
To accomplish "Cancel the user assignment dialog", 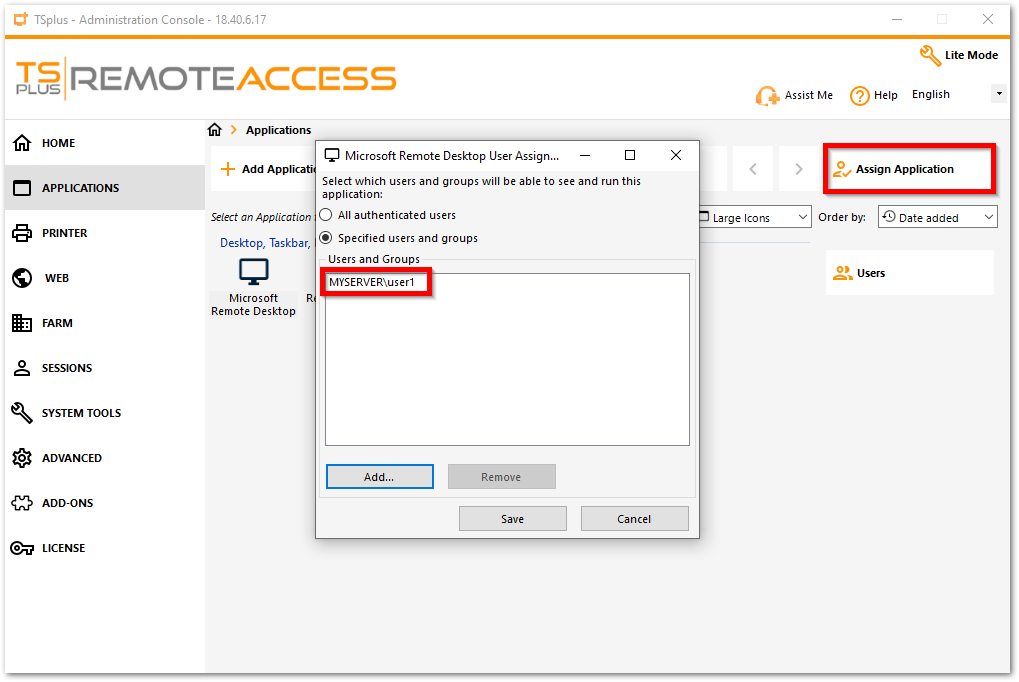I will (x=634, y=519).
